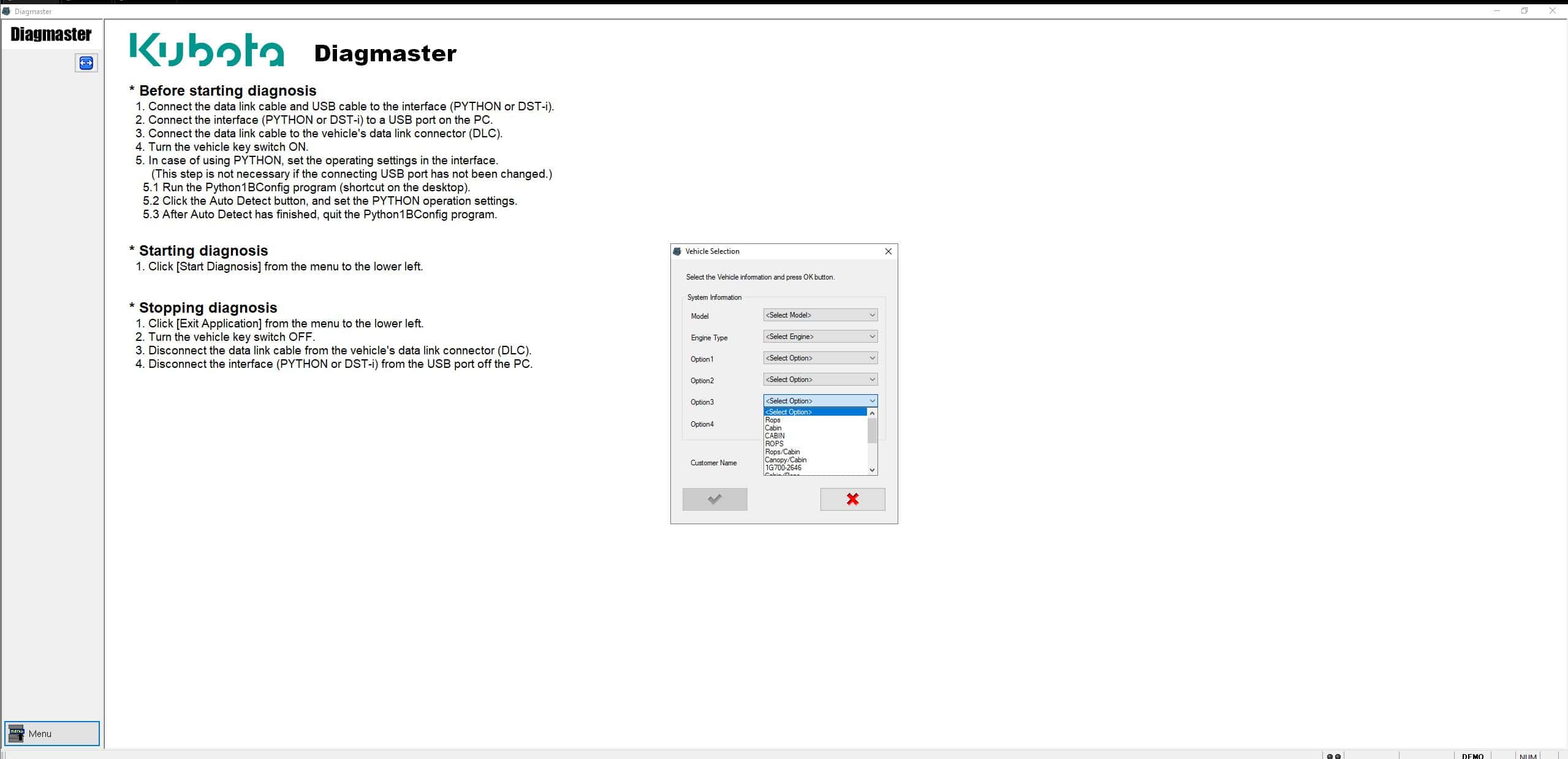Click the status bar connection dots icon
1568x759 pixels.
pyautogui.click(x=1333, y=756)
